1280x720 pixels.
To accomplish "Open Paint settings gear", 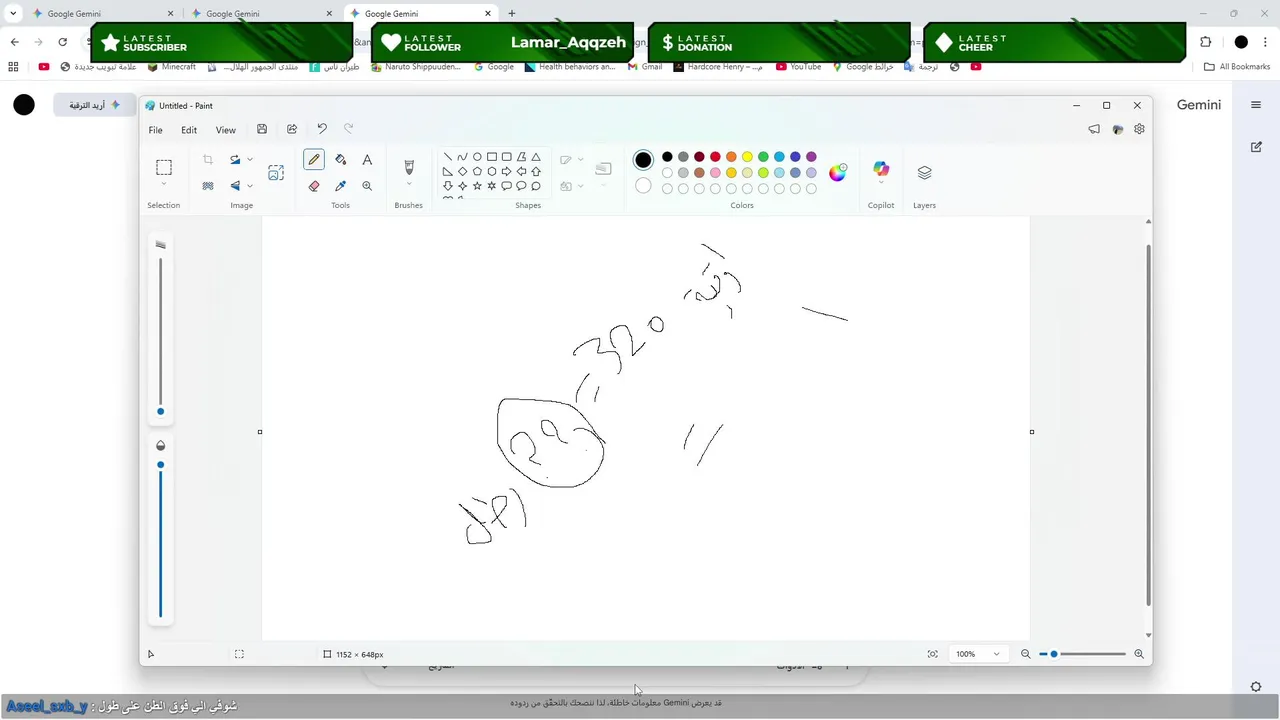I will (1139, 129).
